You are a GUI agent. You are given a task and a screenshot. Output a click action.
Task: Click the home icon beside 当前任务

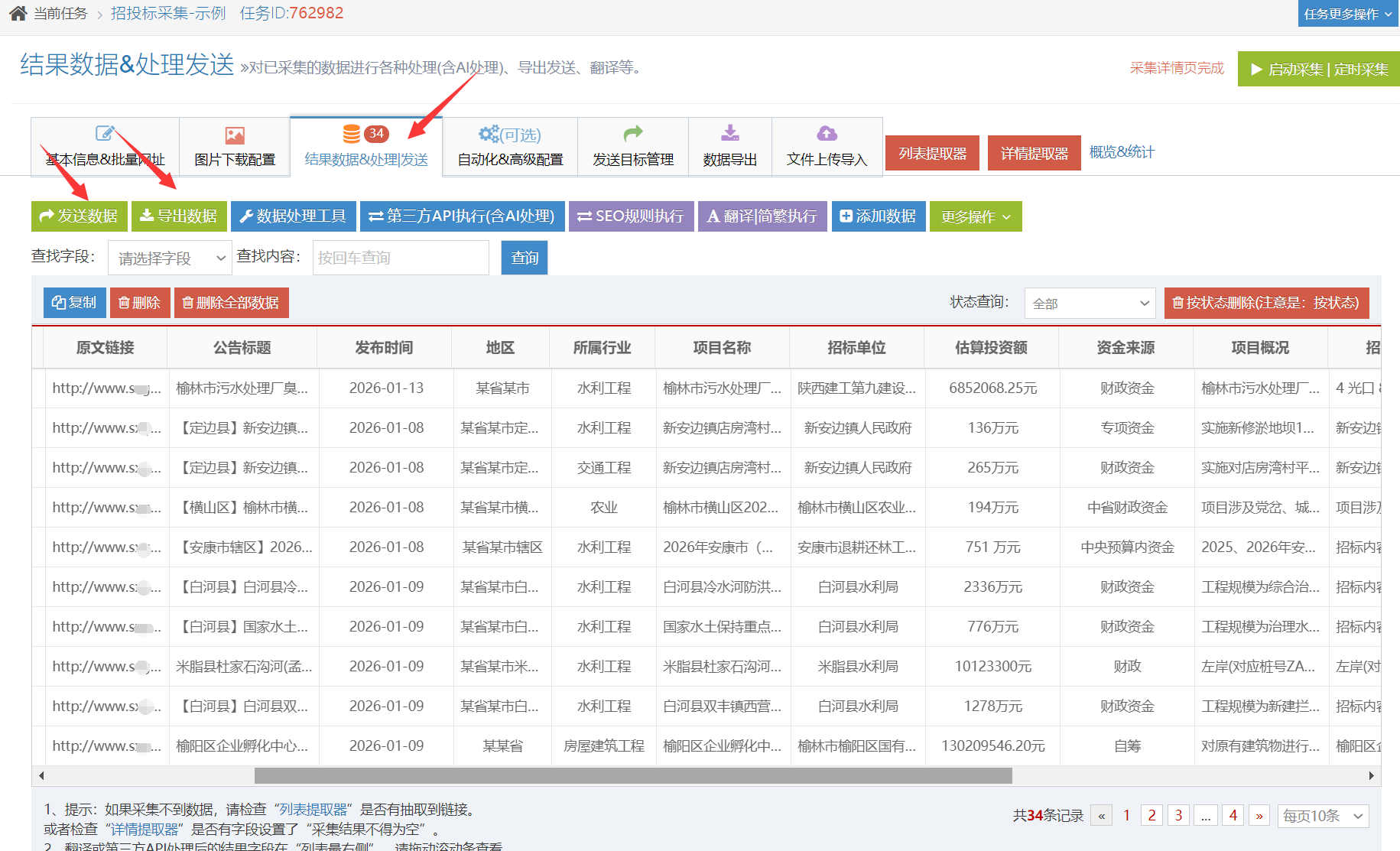[x=18, y=13]
